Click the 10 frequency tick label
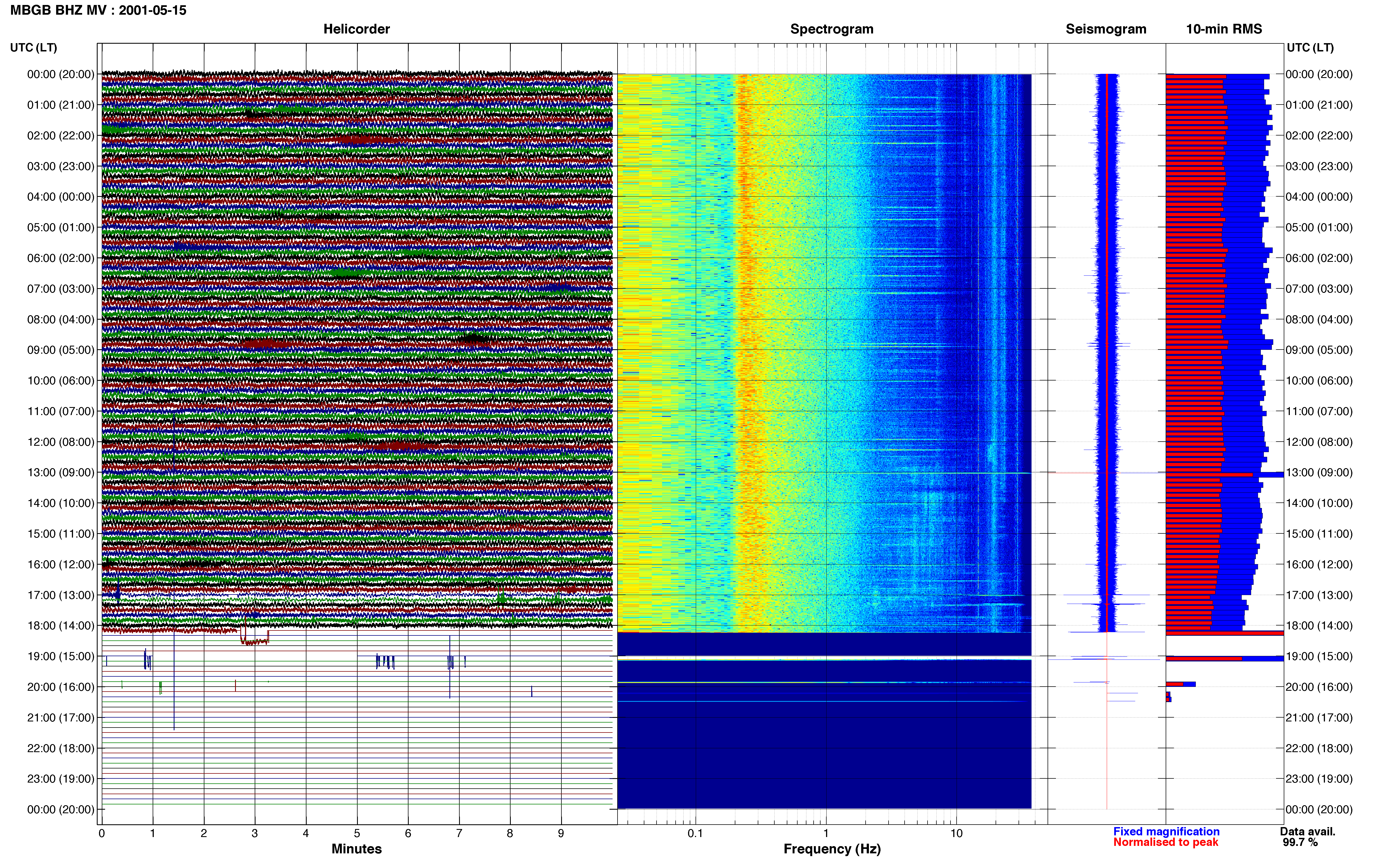The image size is (1388, 868). pos(956,833)
